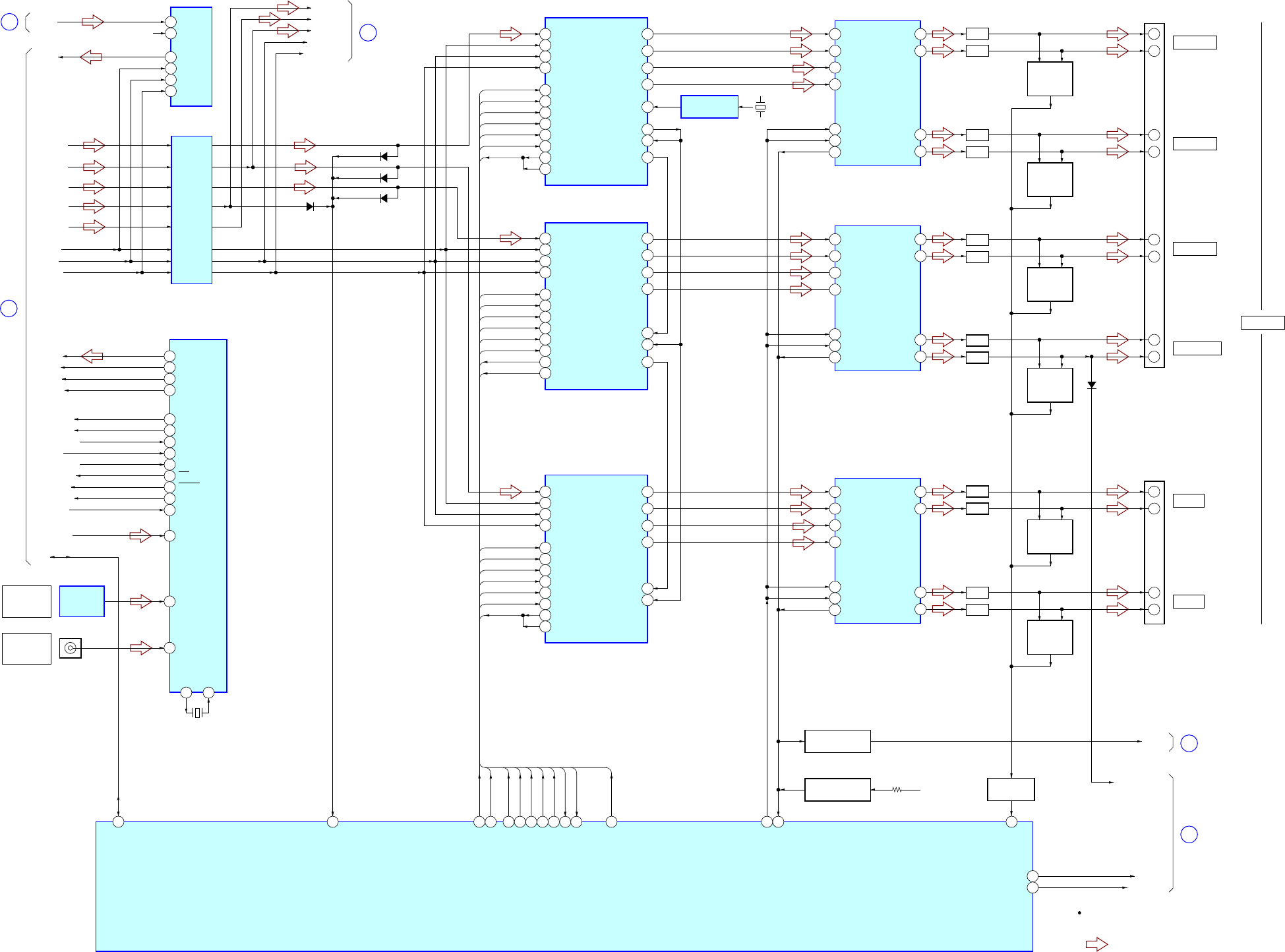The height and width of the screenshot is (952, 1285).
Task: Click the small black dot in the bottom-right legend
Action: click(x=1079, y=913)
